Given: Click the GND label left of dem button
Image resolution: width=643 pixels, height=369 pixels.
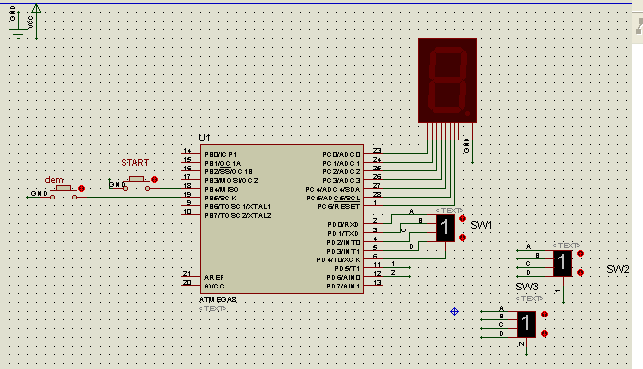Looking at the screenshot, I should click(39, 194).
